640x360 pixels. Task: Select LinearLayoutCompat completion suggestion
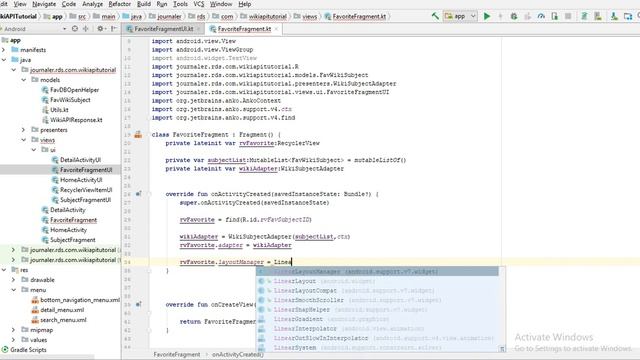[x=377, y=291]
